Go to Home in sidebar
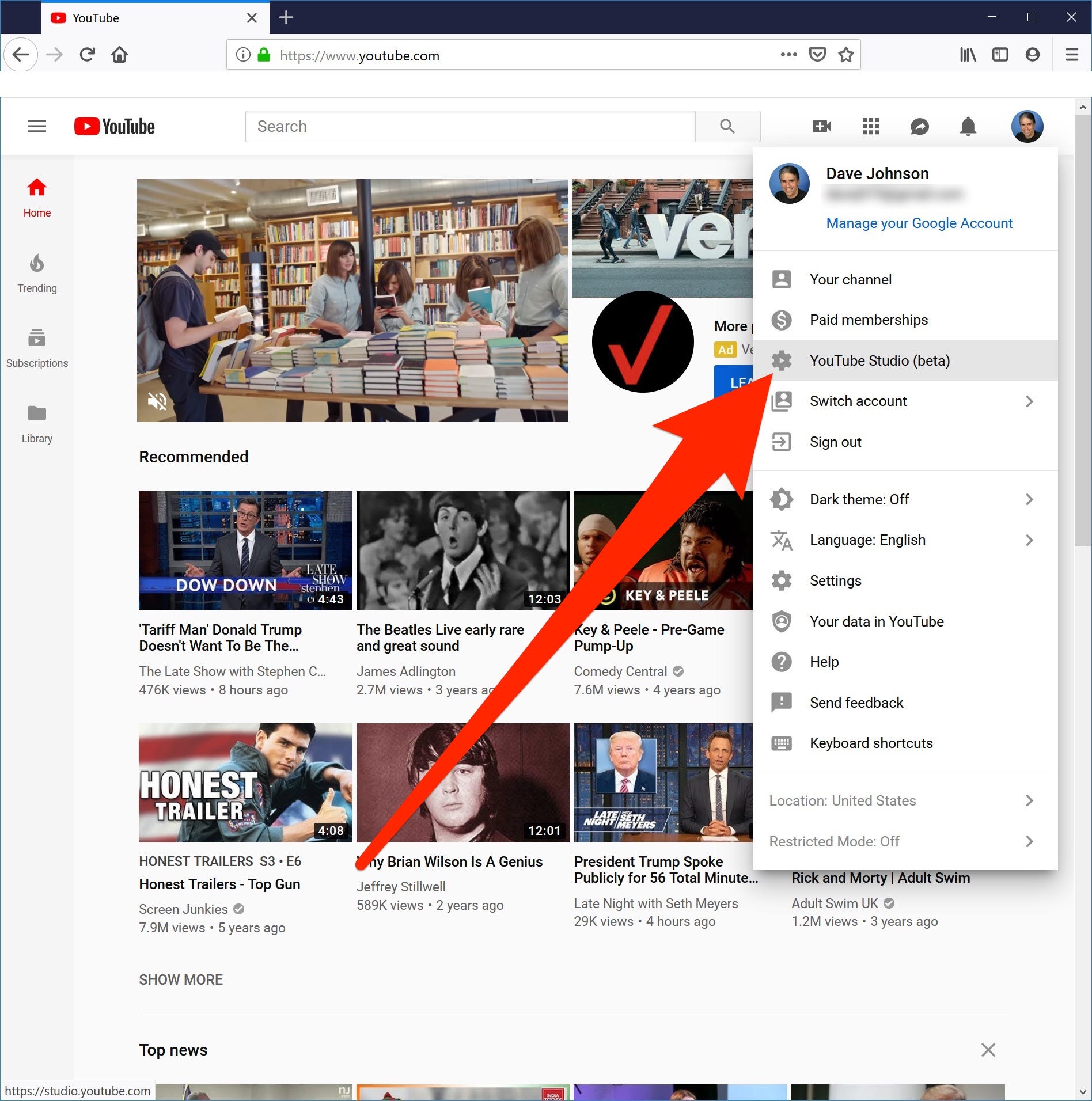Viewport: 1092px width, 1101px height. click(x=37, y=198)
